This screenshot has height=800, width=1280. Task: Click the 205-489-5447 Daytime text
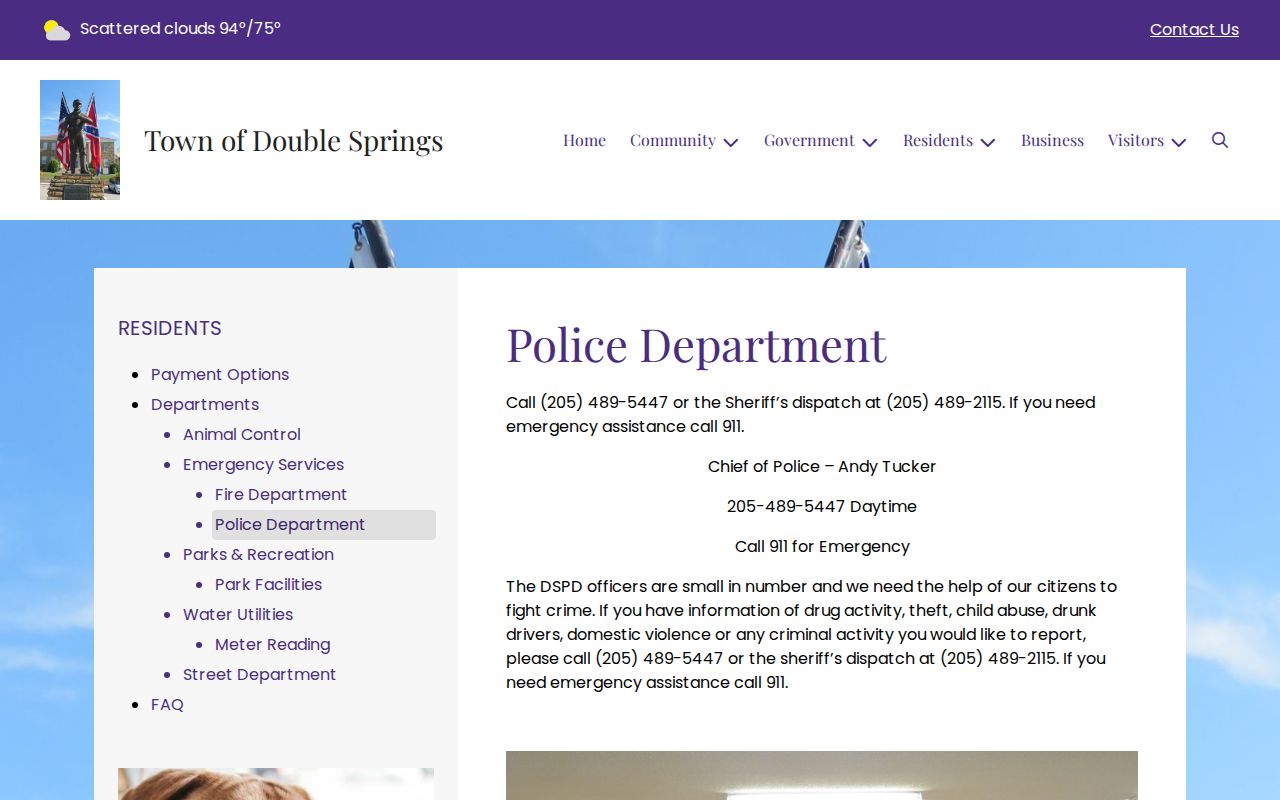click(x=822, y=506)
